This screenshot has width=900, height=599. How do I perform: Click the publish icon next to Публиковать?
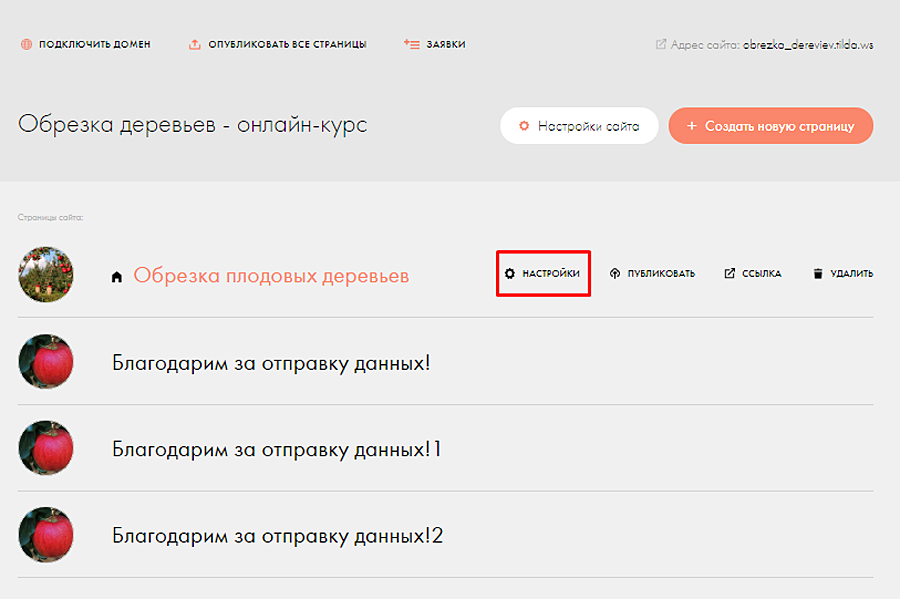pos(615,274)
